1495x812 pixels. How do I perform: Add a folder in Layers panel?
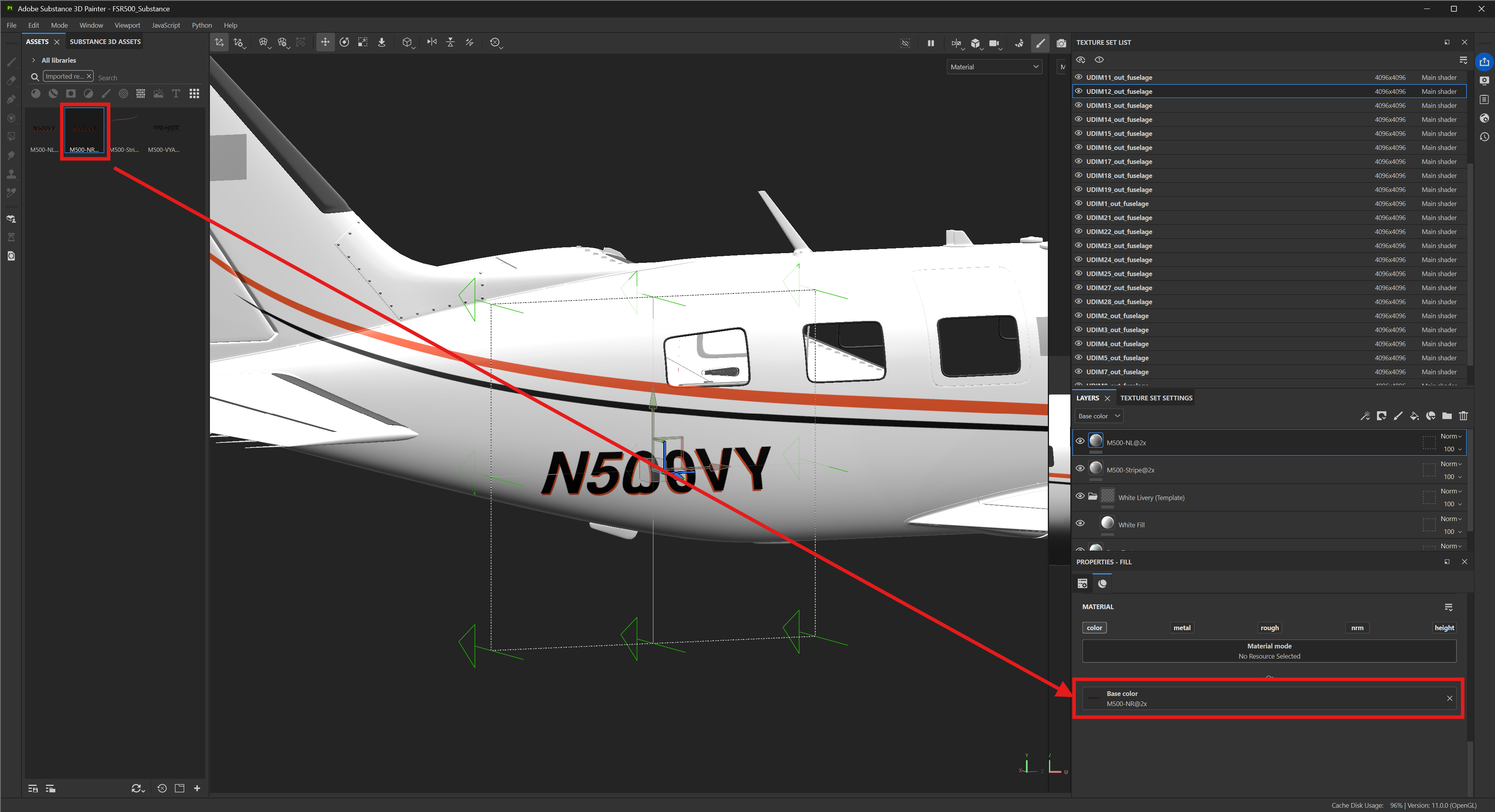[x=1447, y=416]
